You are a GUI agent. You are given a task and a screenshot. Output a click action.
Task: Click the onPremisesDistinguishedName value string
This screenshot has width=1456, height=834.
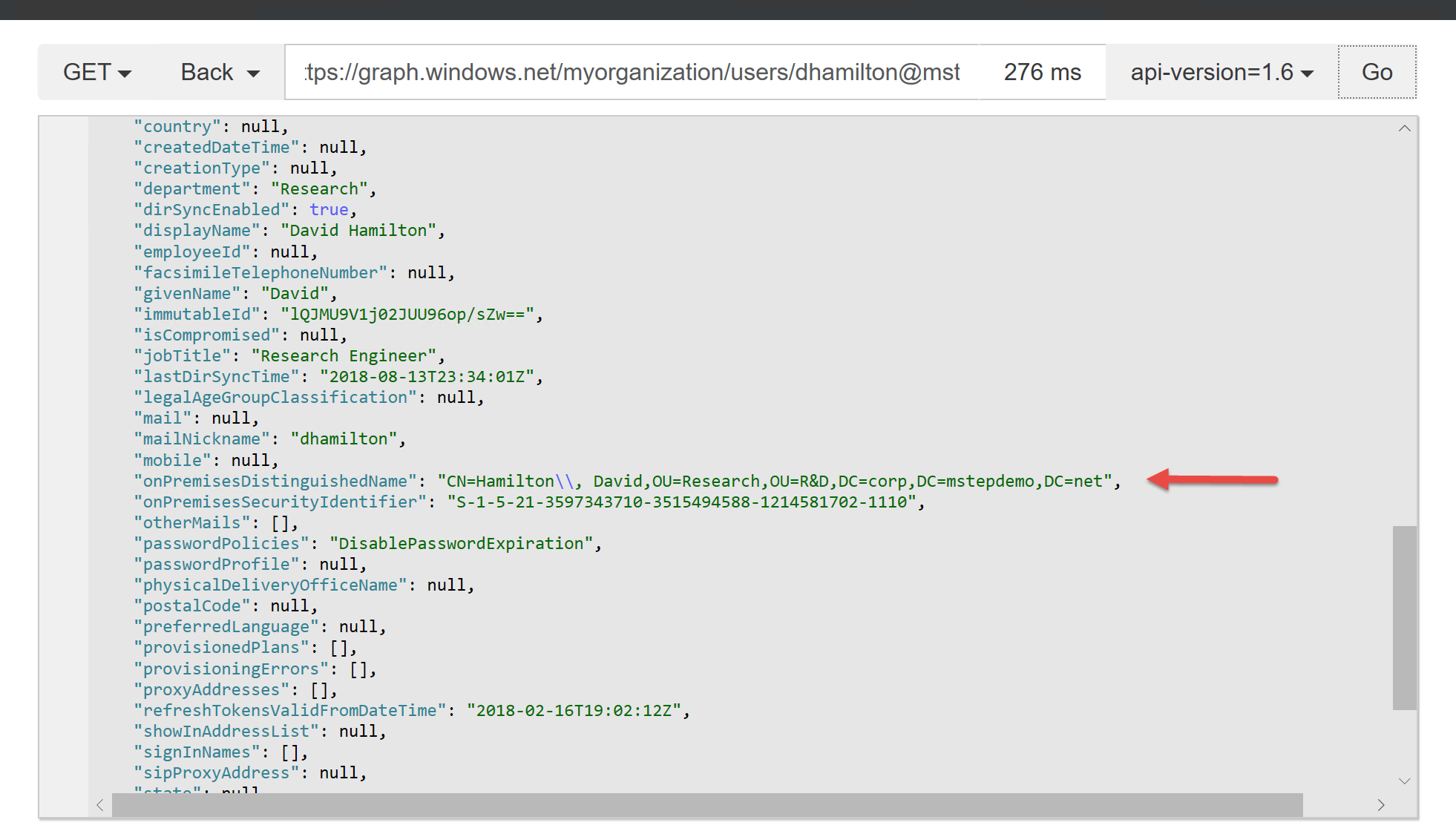tap(774, 482)
